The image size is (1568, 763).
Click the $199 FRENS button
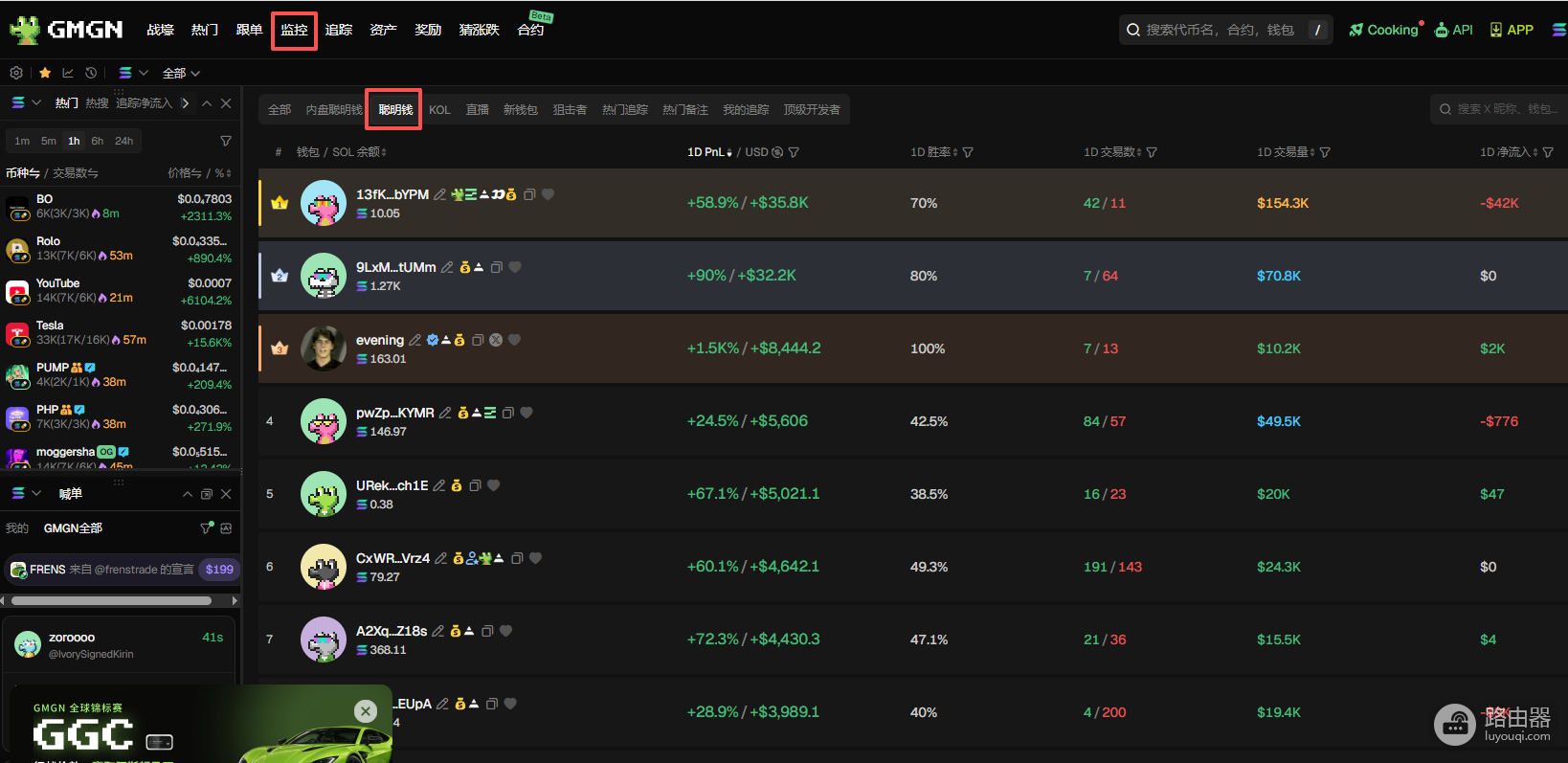[219, 570]
